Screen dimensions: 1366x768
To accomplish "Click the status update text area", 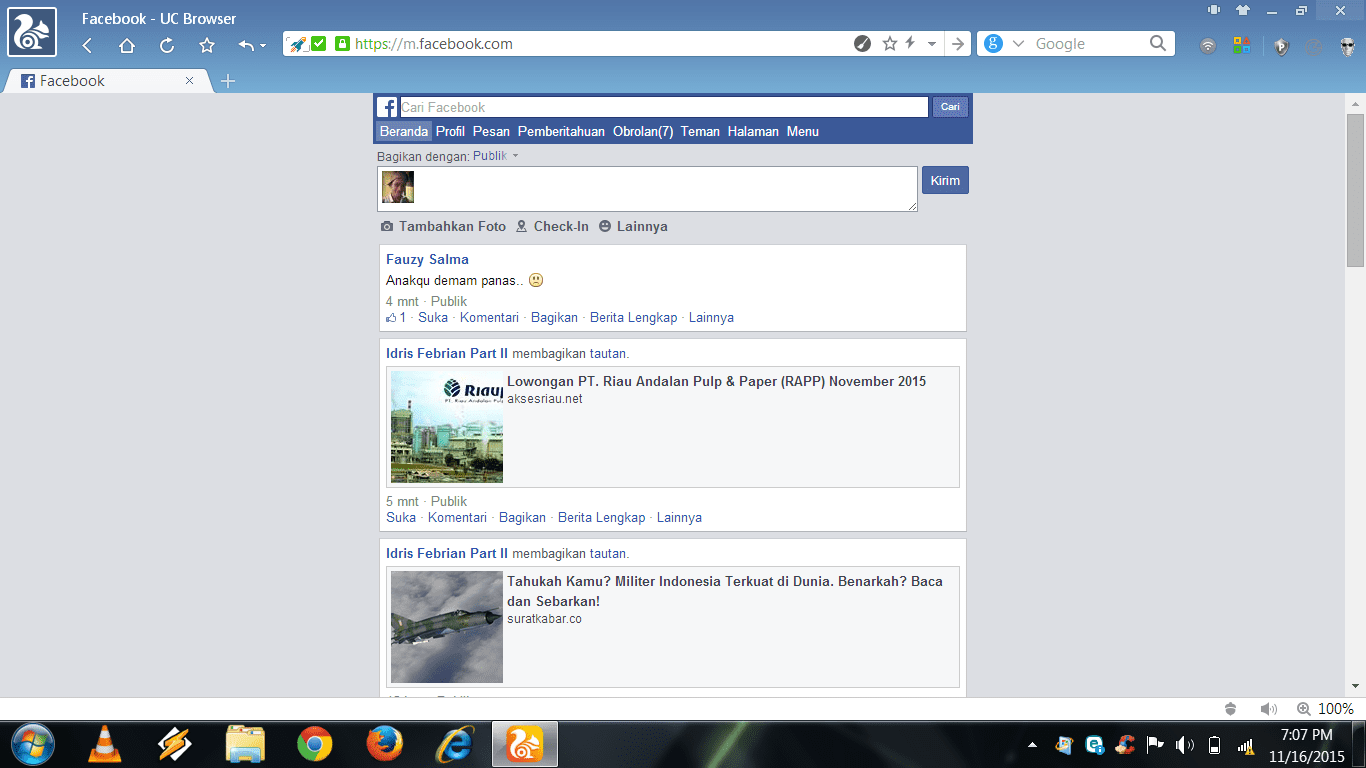I will [x=647, y=189].
